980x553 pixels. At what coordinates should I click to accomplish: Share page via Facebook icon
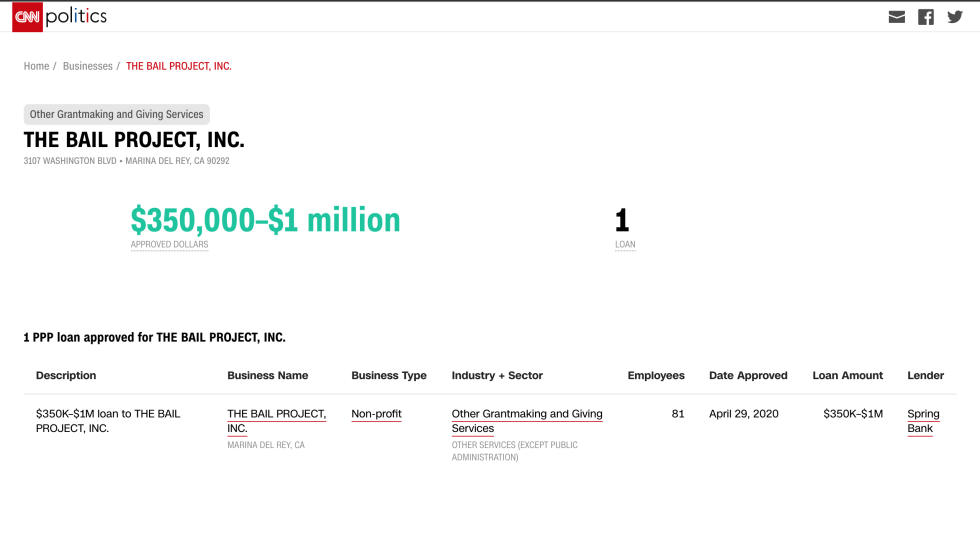tap(926, 17)
